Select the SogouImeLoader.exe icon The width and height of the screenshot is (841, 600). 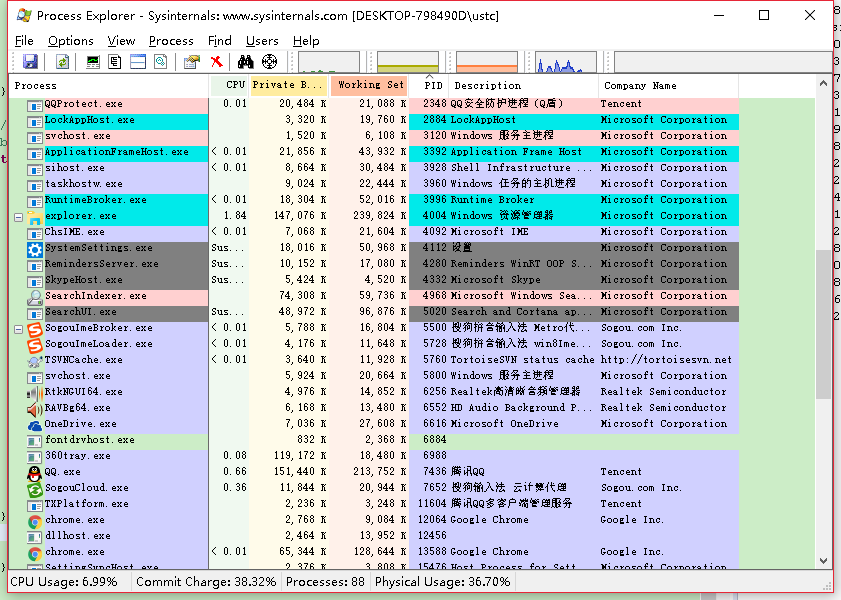35,345
